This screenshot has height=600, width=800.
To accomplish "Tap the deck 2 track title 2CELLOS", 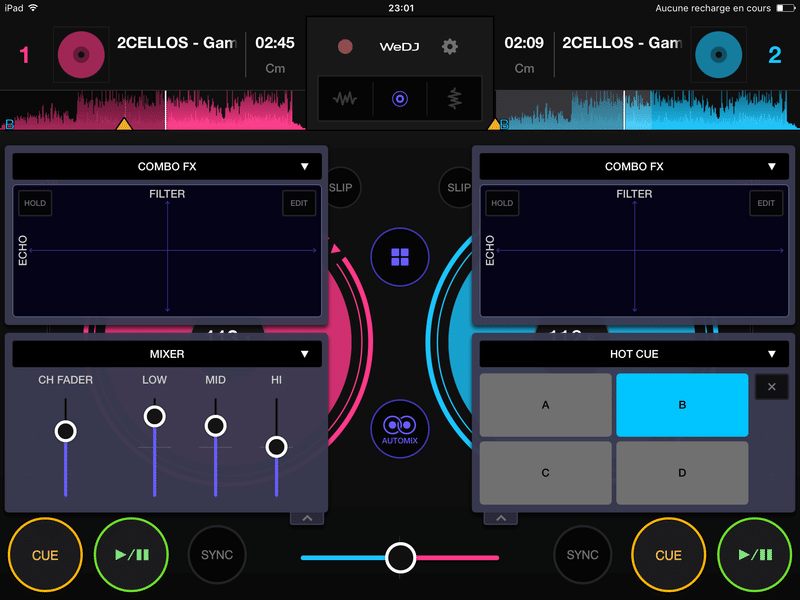I will pyautogui.click(x=622, y=43).
